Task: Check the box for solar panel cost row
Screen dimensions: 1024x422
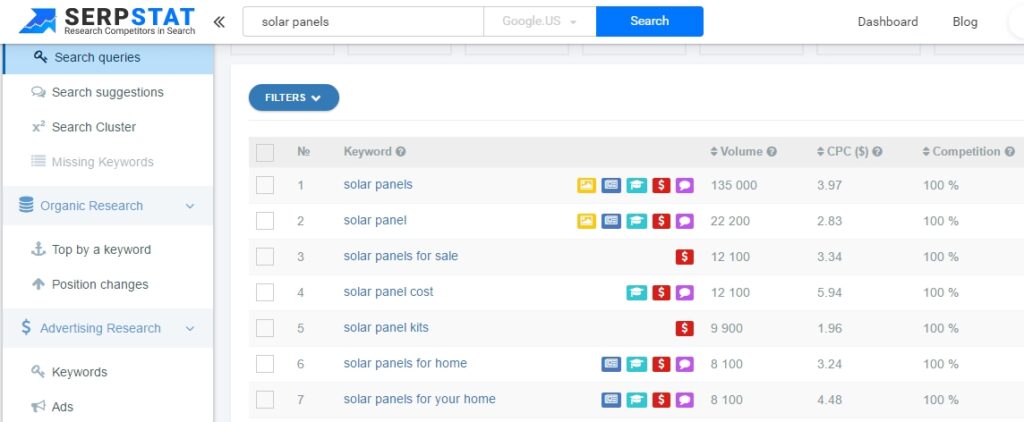Action: click(x=265, y=293)
